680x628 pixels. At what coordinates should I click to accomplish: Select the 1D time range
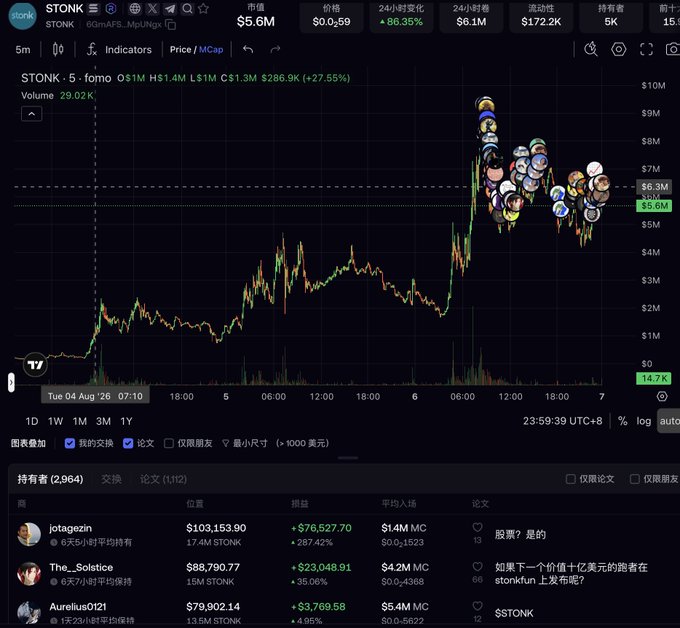coord(32,421)
